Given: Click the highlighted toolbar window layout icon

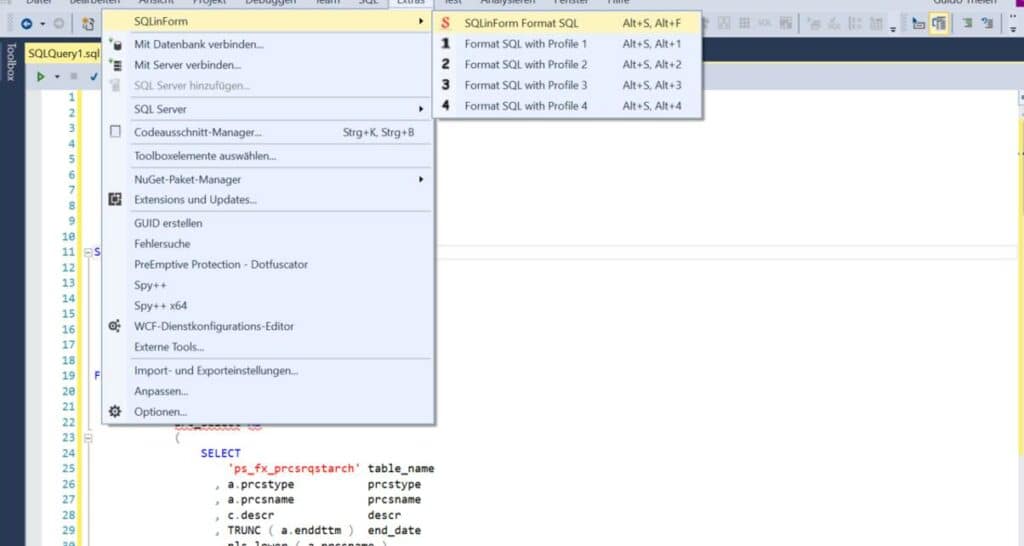Looking at the screenshot, I should 938,24.
